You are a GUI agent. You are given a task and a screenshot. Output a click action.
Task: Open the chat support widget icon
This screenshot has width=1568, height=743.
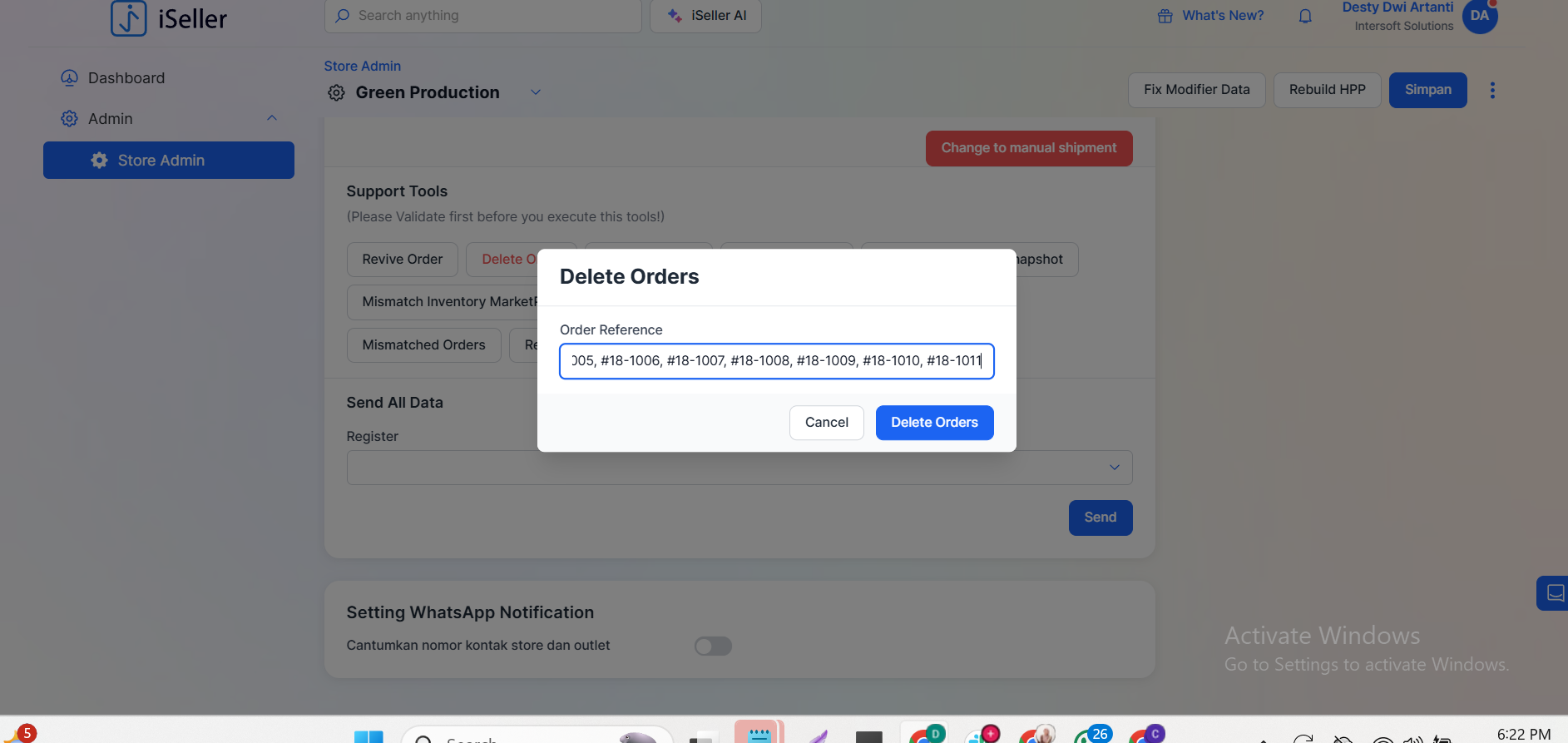(1554, 593)
